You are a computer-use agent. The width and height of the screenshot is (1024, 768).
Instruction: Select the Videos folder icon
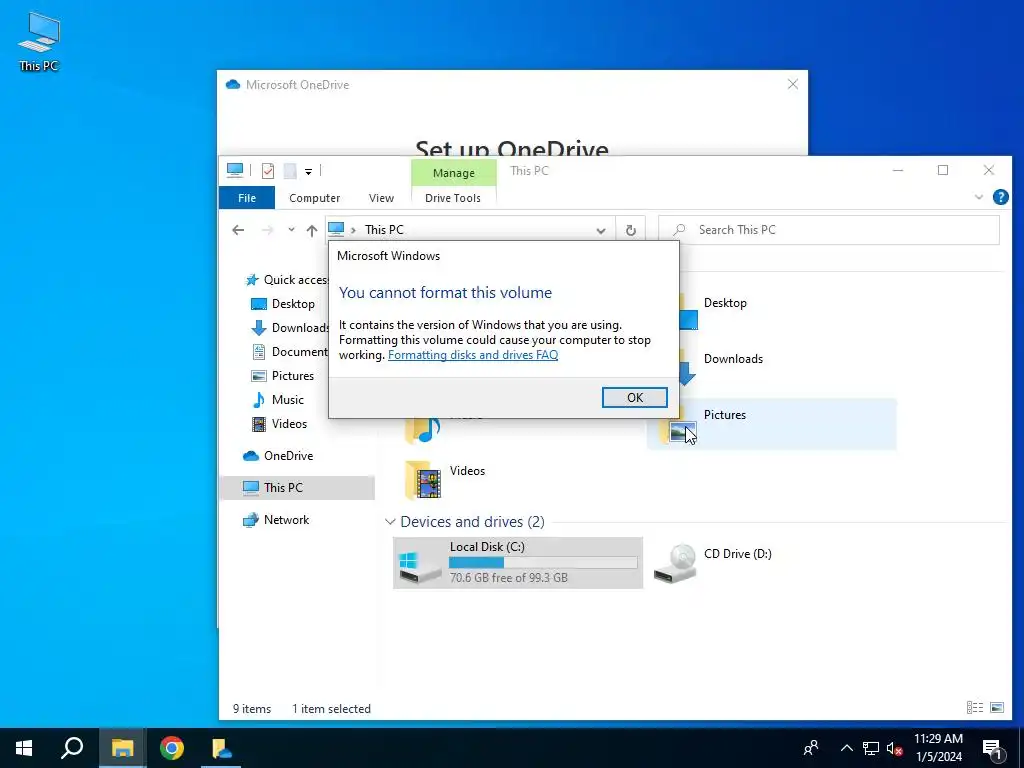click(x=423, y=479)
